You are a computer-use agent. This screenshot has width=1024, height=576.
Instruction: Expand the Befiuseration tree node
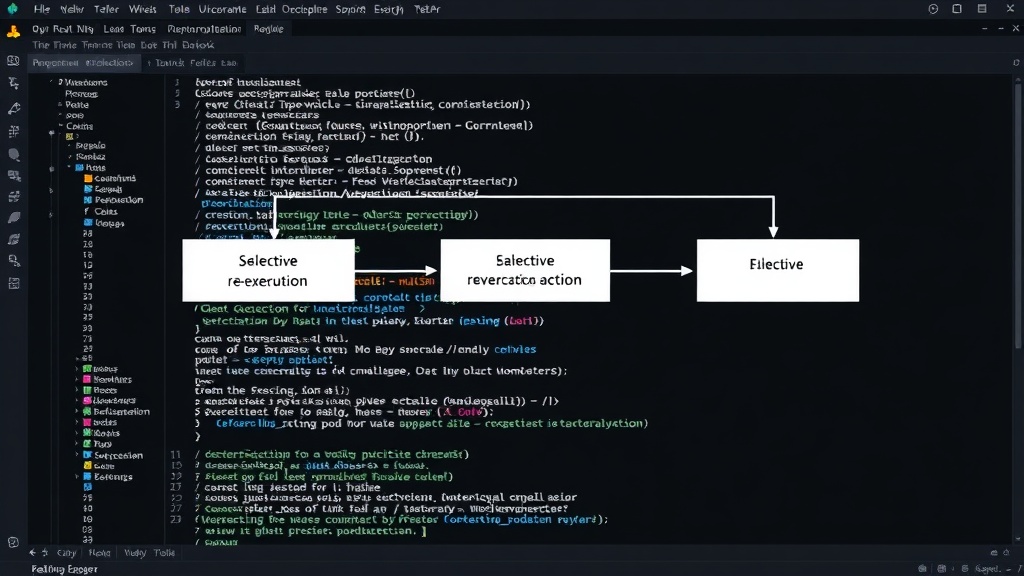77,411
